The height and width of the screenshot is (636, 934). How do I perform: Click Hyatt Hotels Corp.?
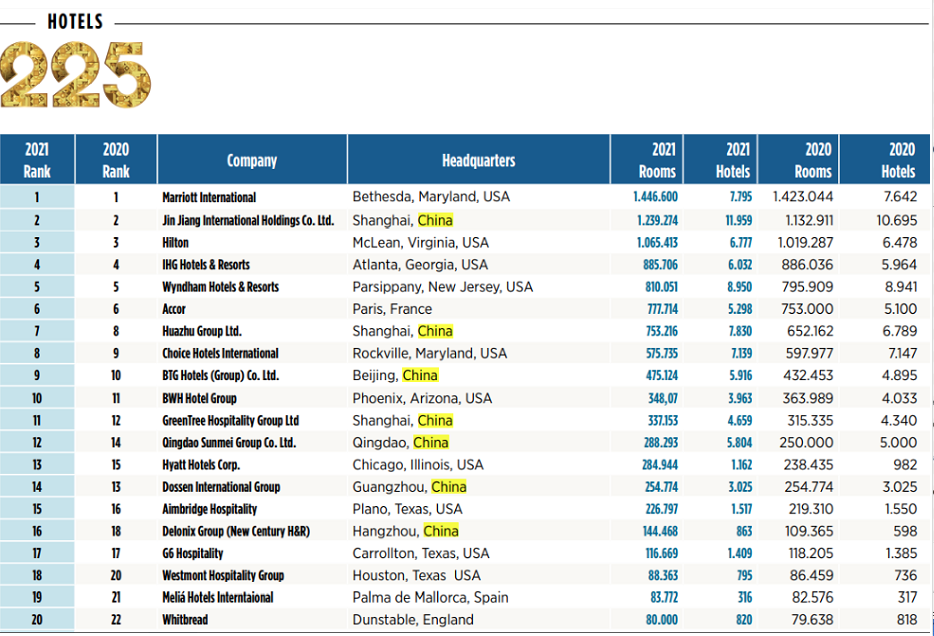(x=201, y=465)
